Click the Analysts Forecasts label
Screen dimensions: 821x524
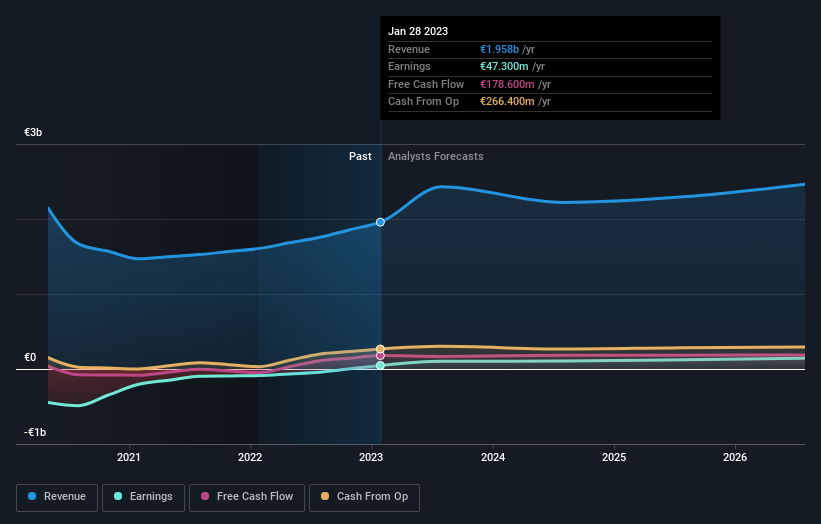click(436, 157)
